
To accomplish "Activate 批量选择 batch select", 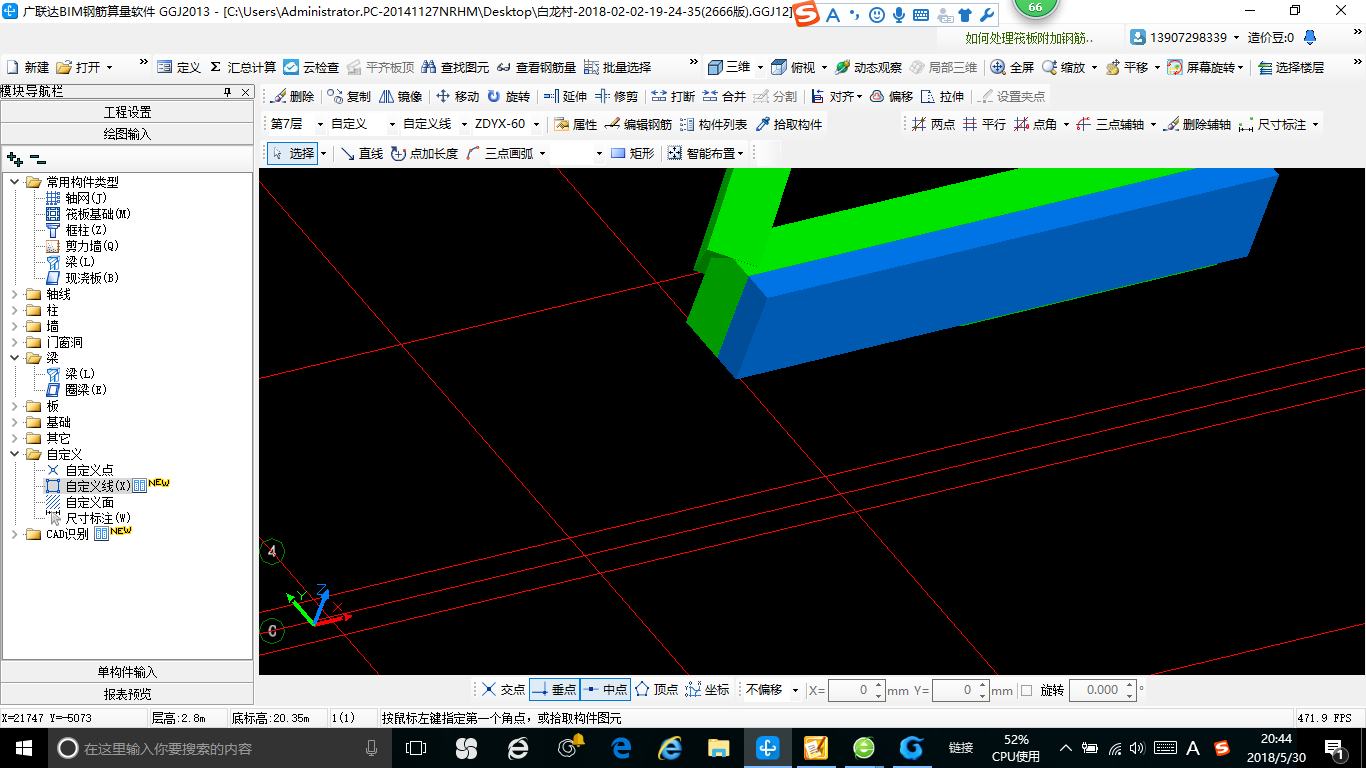I will (x=617, y=67).
